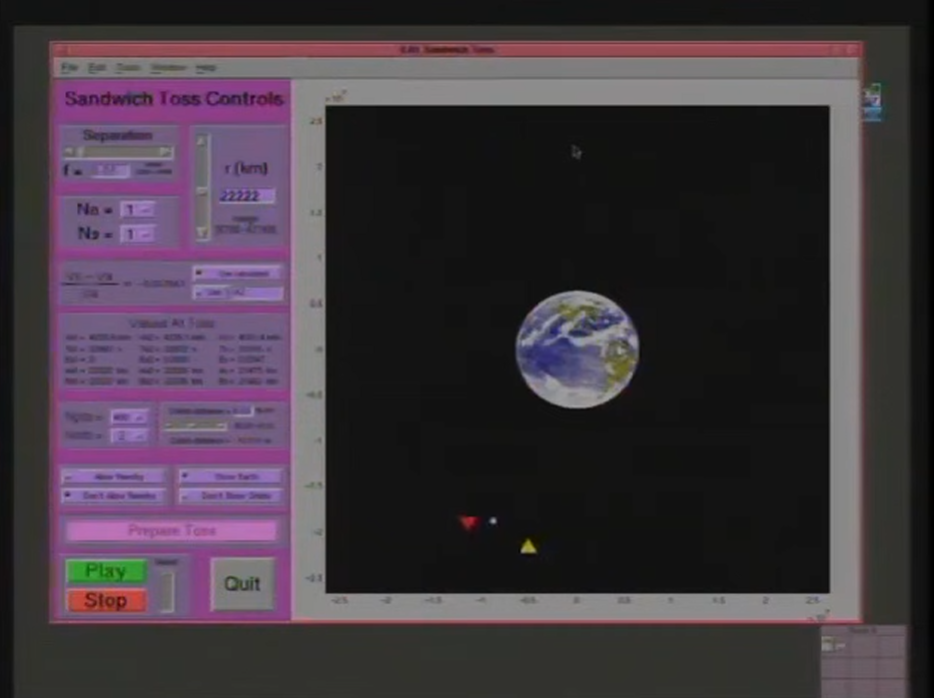Select the Don't Allow Nearby radio button
The image size is (934, 698).
pyautogui.click(x=113, y=496)
